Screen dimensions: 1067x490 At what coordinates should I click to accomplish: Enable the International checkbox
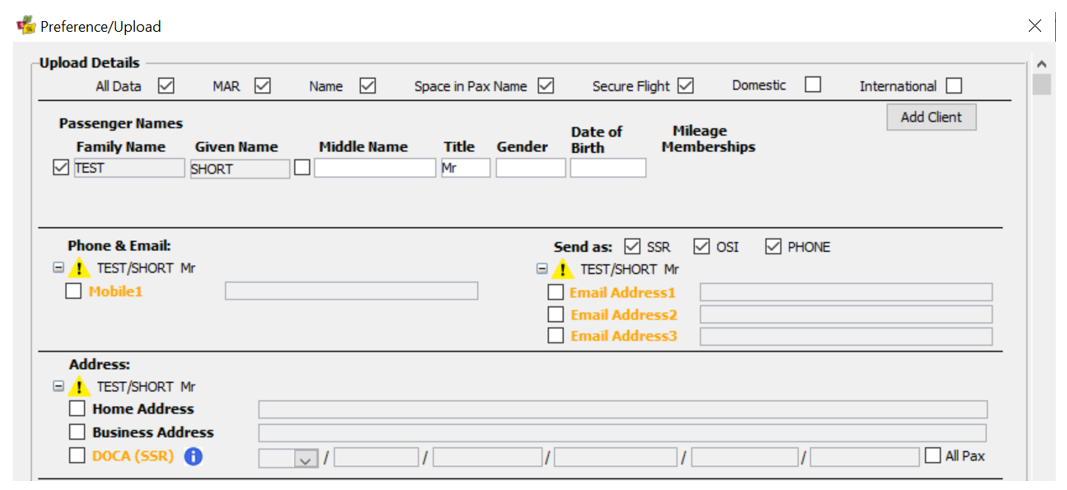[954, 86]
